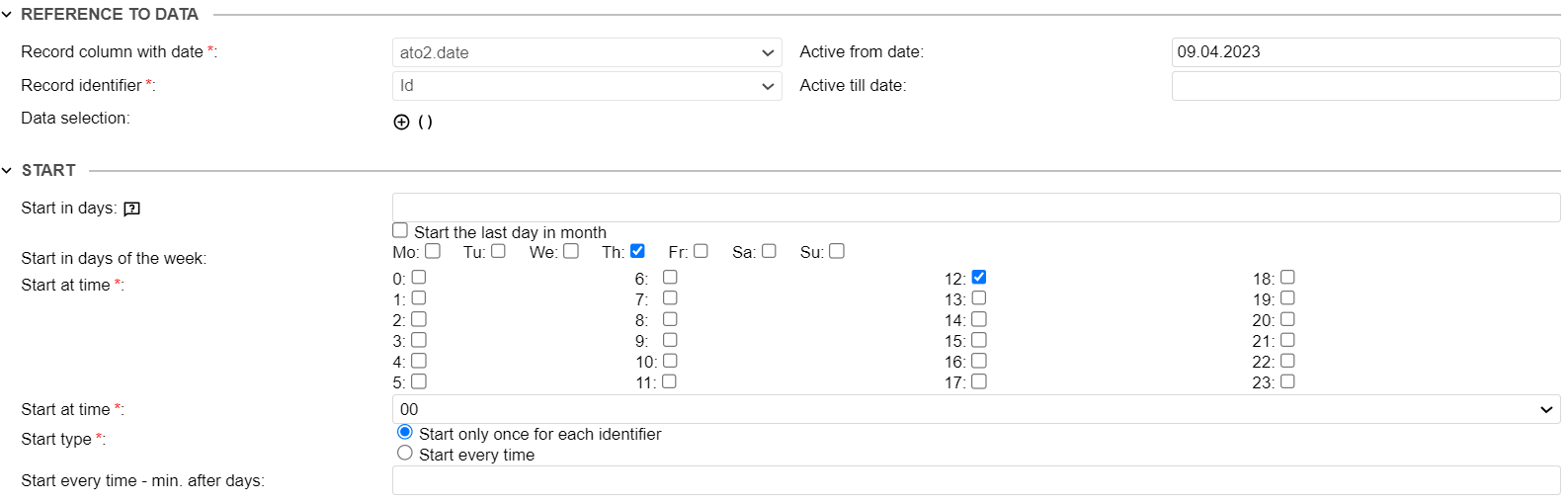Check the 16 hour checkbox
This screenshot has width=1568, height=503.
(979, 361)
